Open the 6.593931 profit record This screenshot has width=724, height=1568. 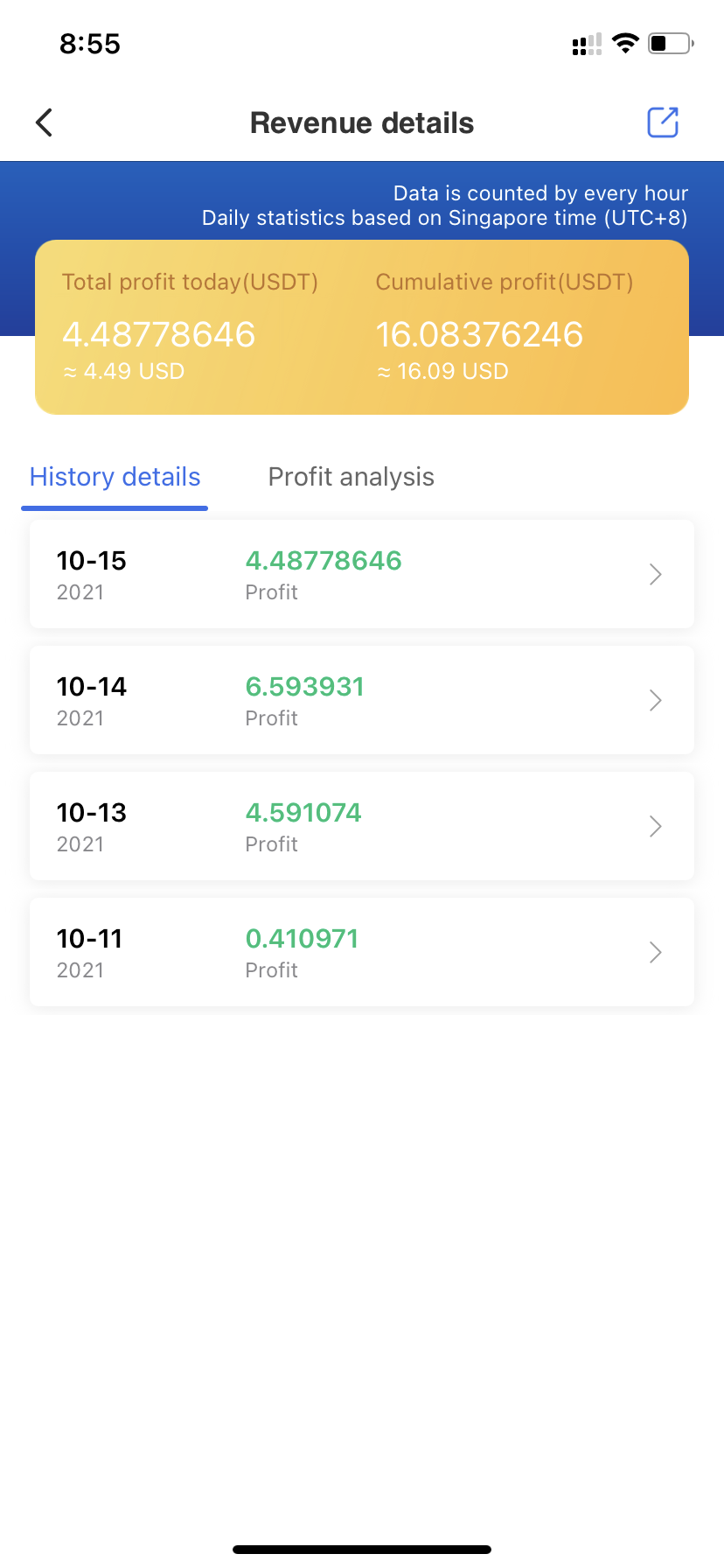coord(362,700)
